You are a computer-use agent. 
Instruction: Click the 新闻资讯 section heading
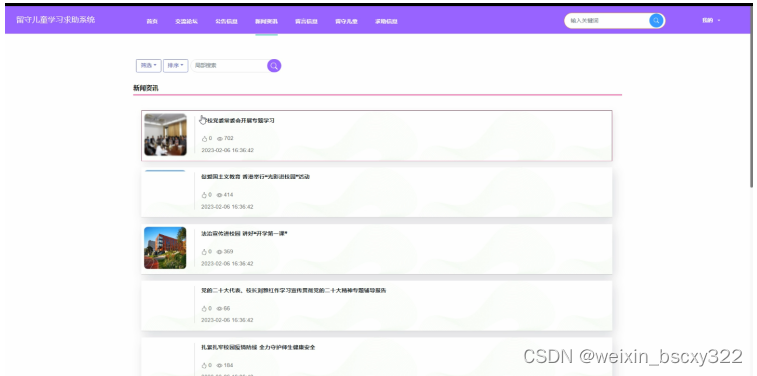146,88
